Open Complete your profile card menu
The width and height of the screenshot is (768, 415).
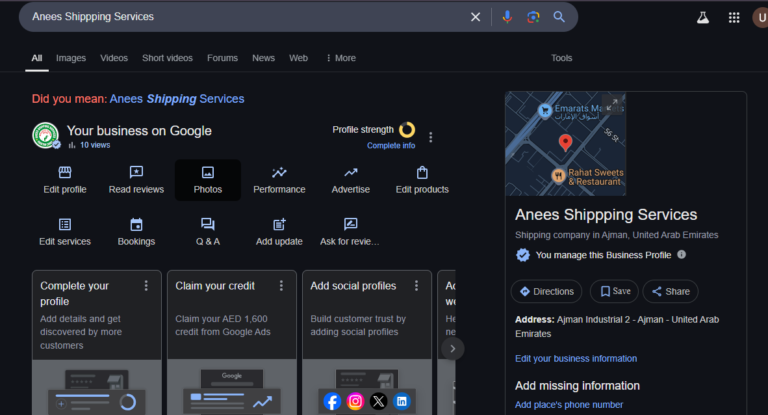[146, 286]
